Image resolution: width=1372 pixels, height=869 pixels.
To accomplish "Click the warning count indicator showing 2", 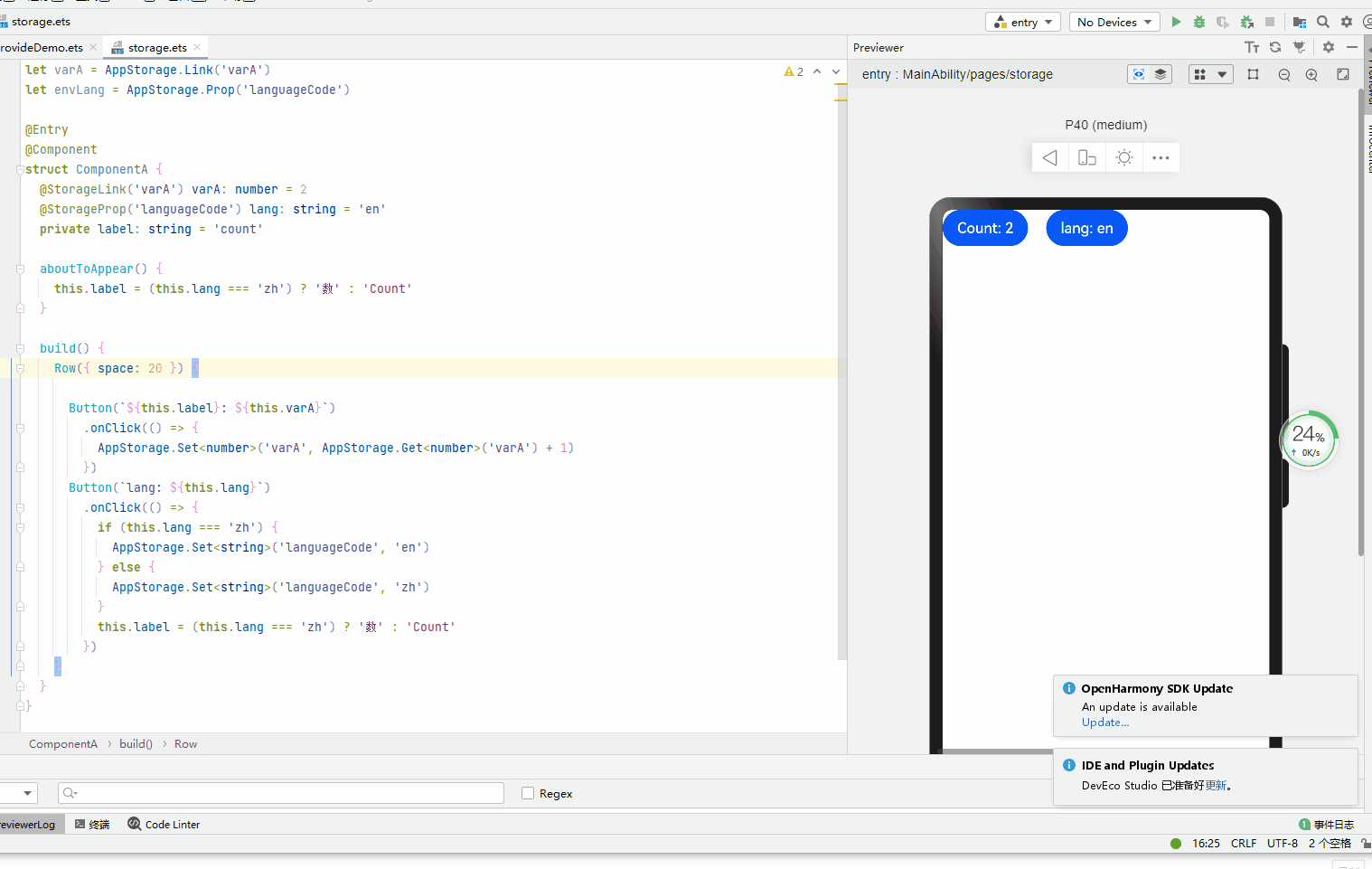I will click(x=794, y=71).
